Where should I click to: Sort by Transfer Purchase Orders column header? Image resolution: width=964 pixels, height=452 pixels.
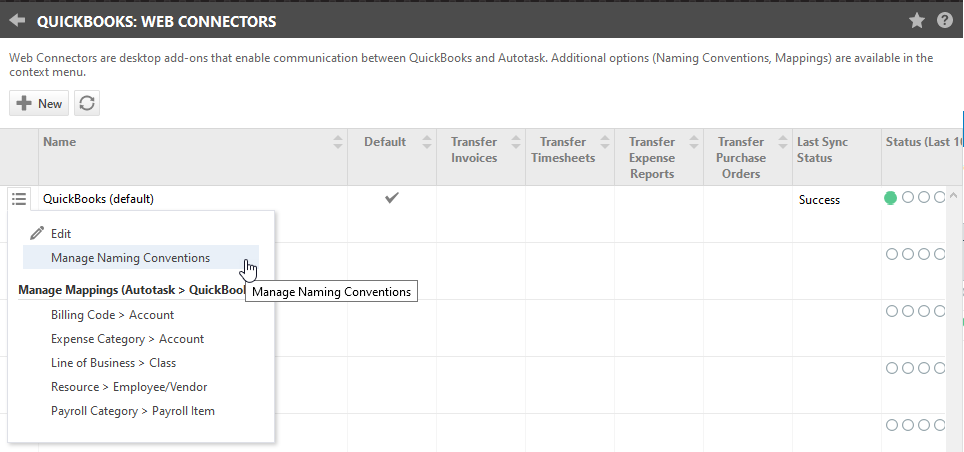coord(748,157)
